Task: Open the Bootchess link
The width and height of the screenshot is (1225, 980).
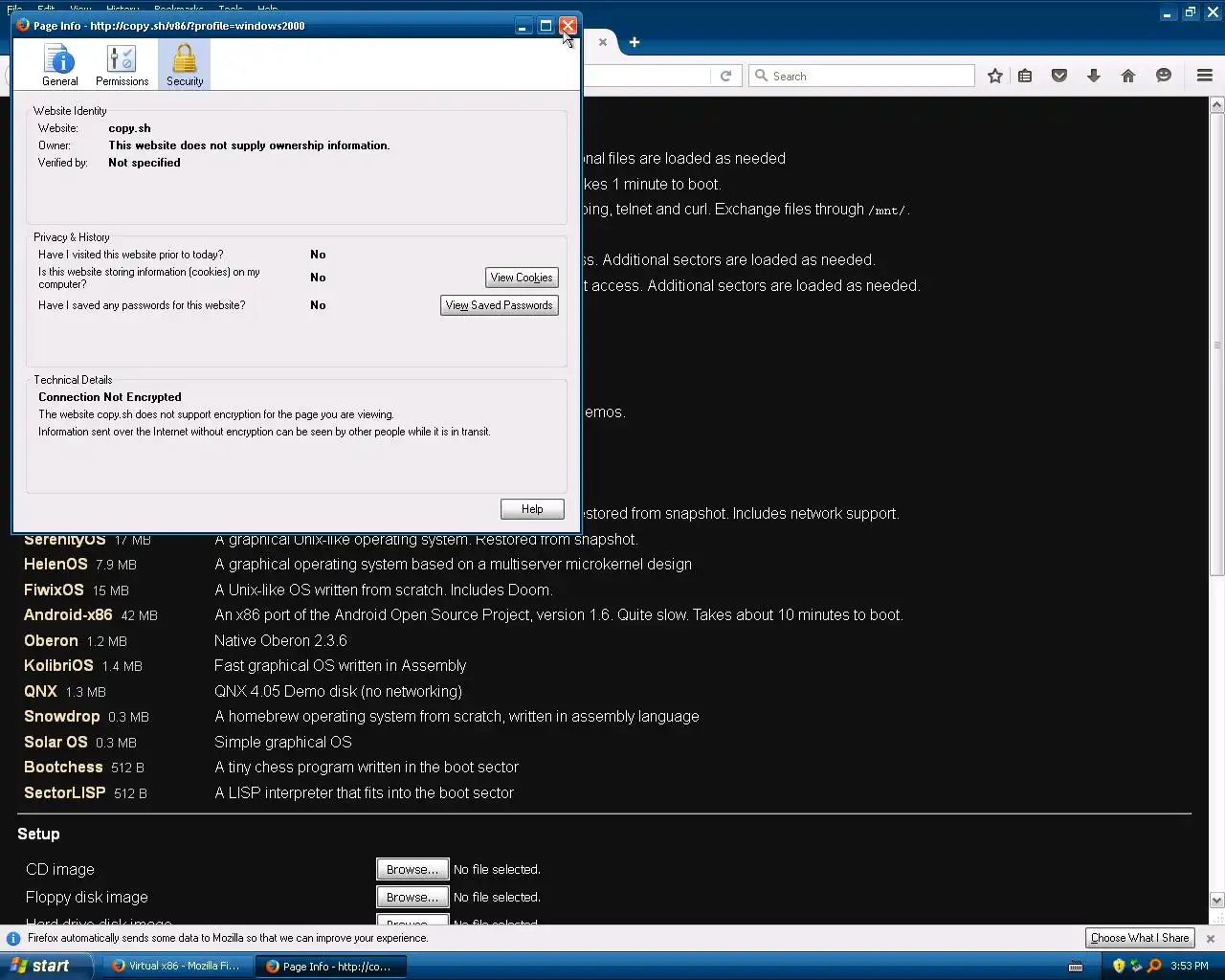Action: [x=63, y=768]
